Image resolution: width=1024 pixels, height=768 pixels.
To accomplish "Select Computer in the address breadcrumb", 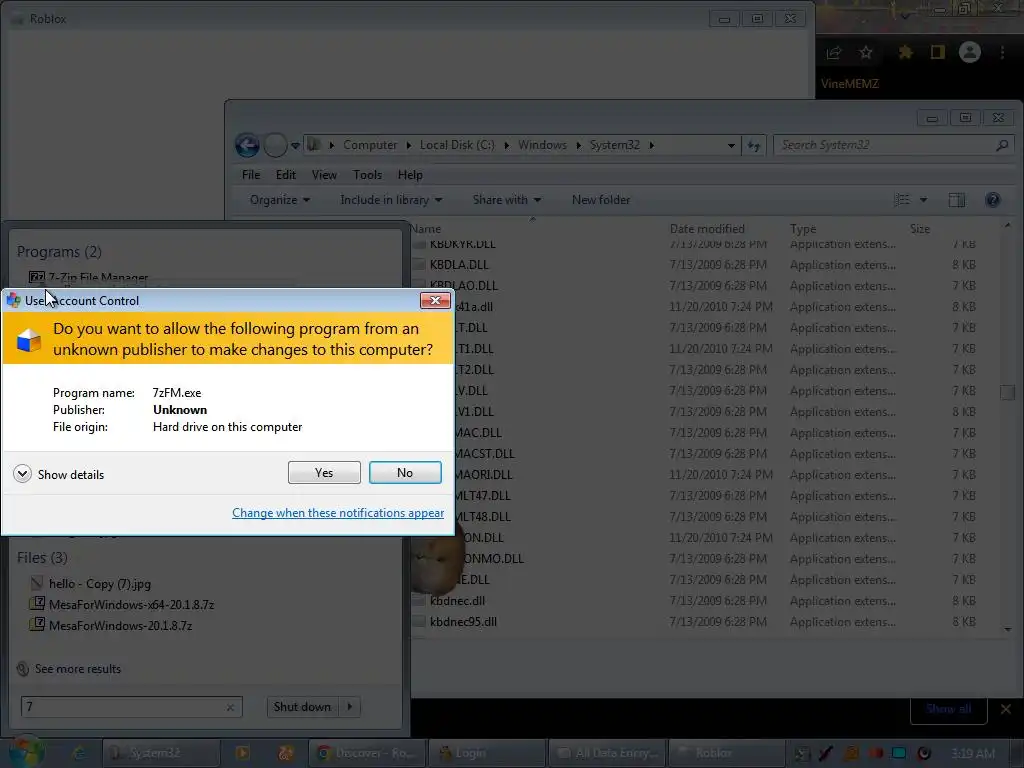I will [x=370, y=145].
